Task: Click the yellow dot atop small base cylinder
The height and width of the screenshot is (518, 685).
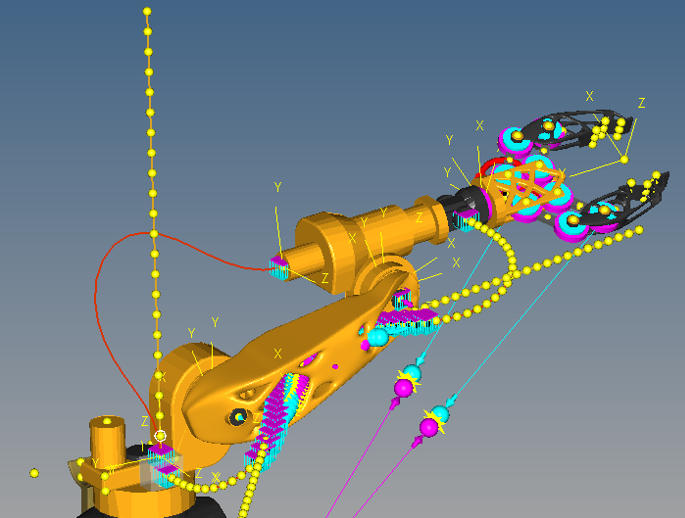Action: 107,421
